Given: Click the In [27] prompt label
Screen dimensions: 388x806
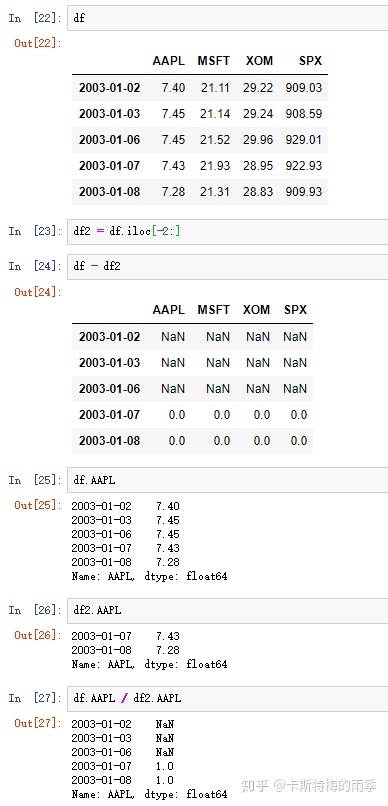Looking at the screenshot, I should [34, 698].
